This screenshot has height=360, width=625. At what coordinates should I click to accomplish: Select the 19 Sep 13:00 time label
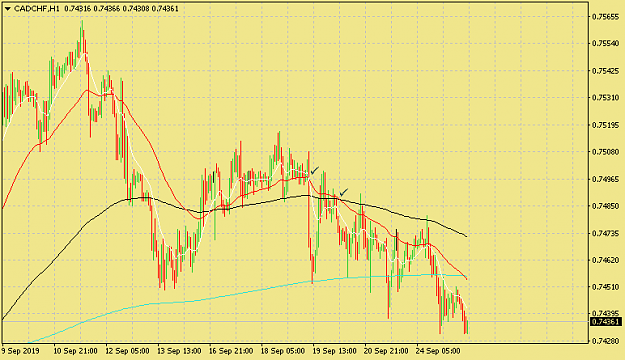334,351
